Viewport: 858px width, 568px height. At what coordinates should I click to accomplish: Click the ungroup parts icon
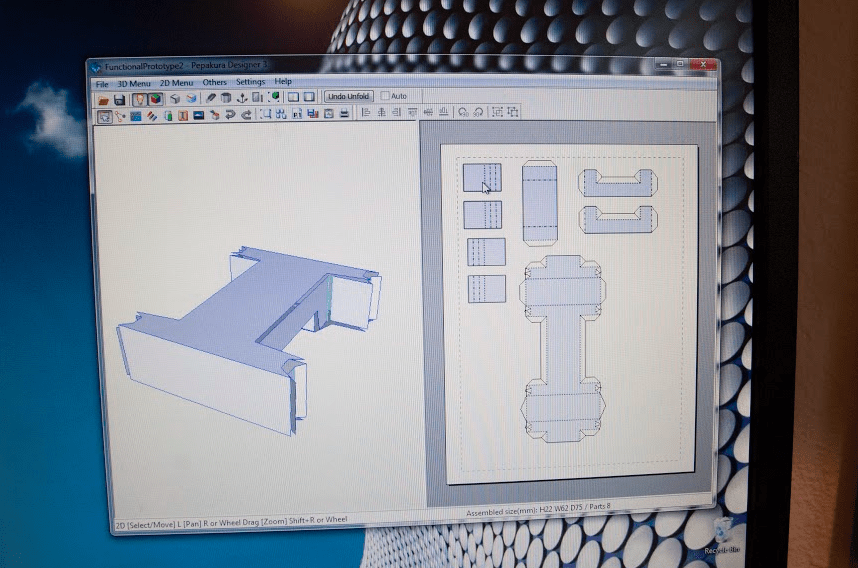(x=513, y=111)
